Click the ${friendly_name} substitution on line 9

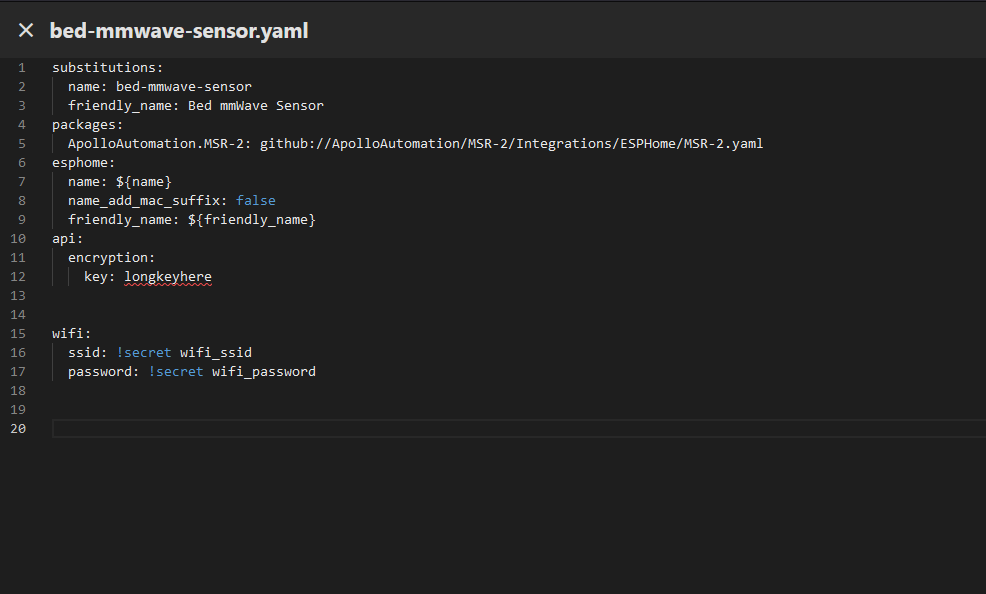pos(251,219)
